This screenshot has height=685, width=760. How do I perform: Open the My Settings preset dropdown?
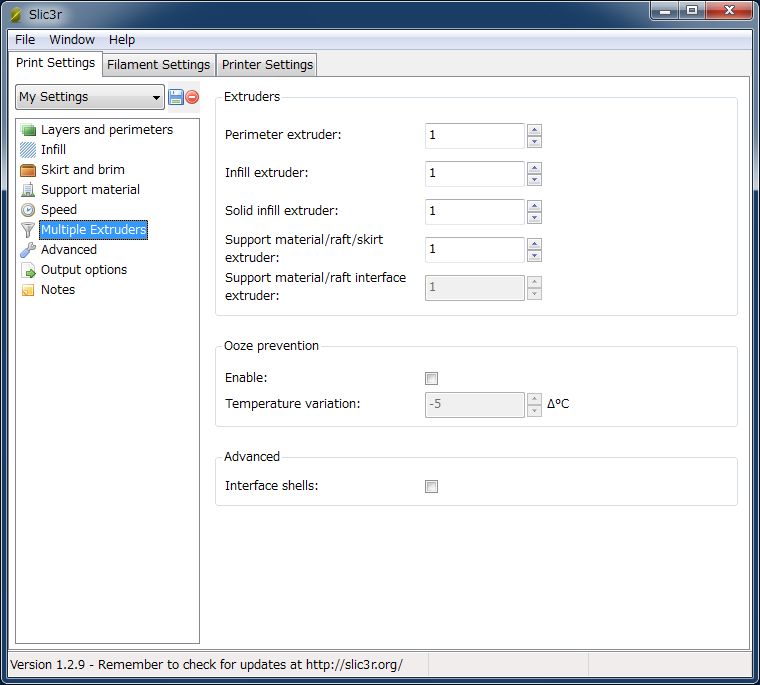coord(90,97)
